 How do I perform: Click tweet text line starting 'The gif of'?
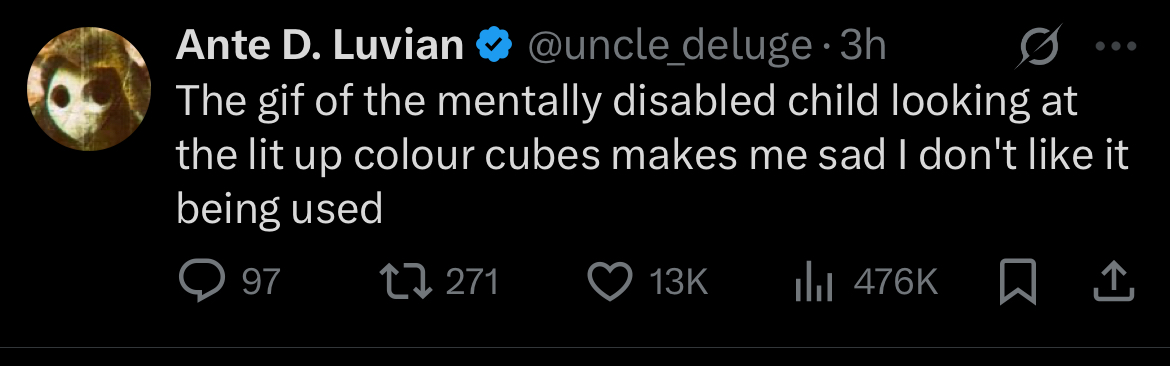627,102
